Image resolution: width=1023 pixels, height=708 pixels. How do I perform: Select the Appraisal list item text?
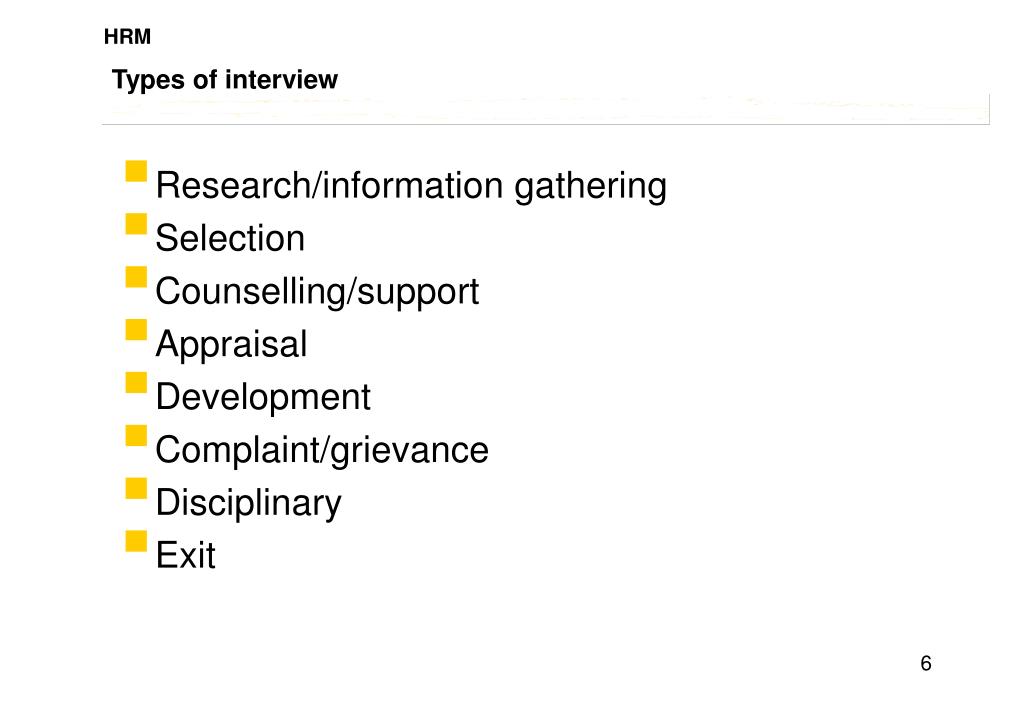click(231, 345)
